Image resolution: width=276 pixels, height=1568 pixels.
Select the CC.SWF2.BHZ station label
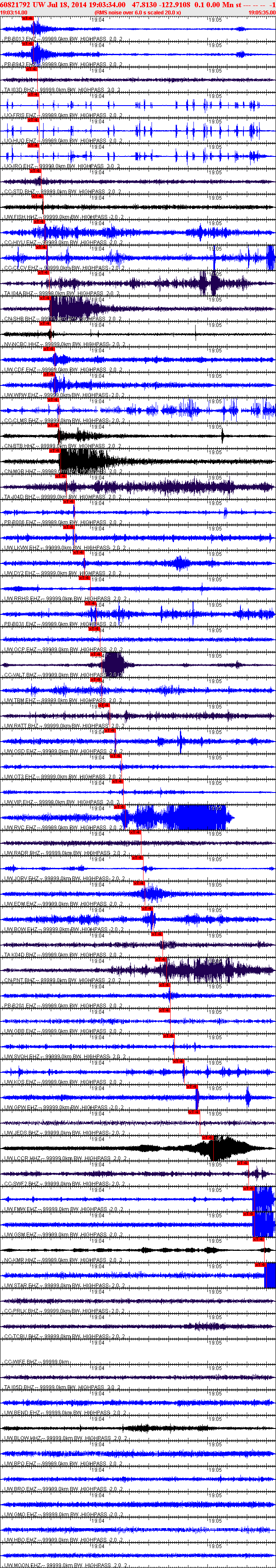(x=64, y=1185)
